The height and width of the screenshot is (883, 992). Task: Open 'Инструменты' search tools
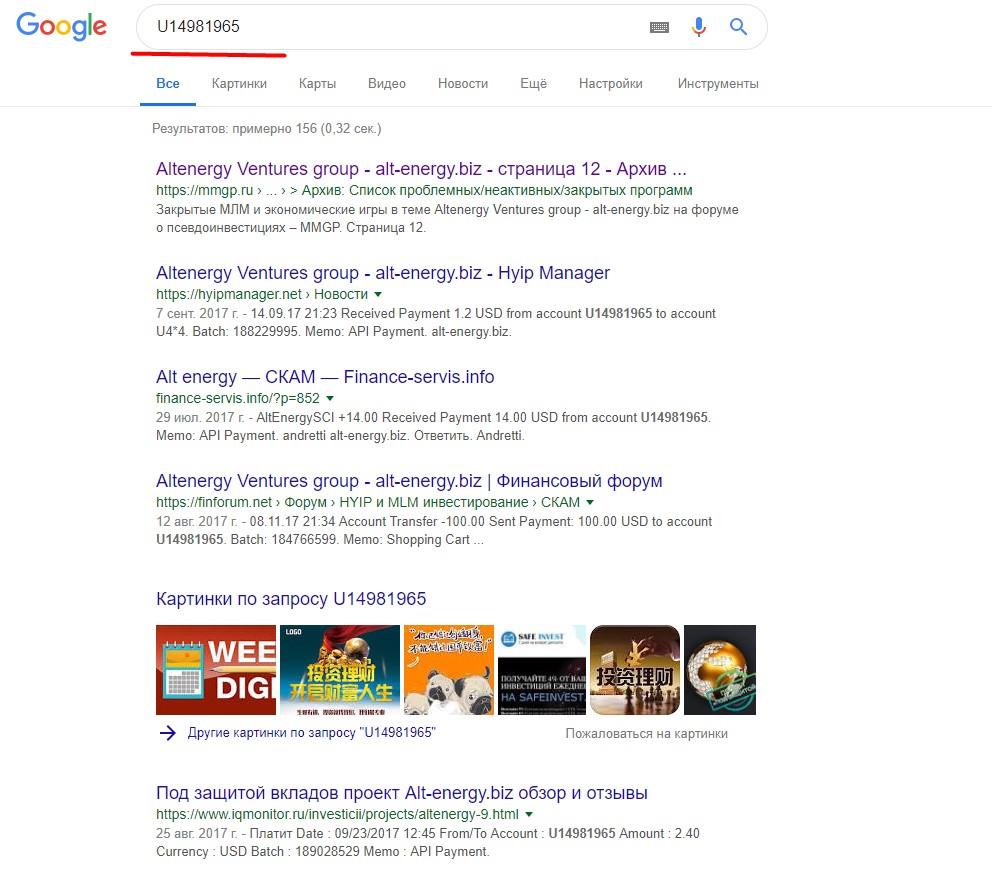pyautogui.click(x=718, y=83)
